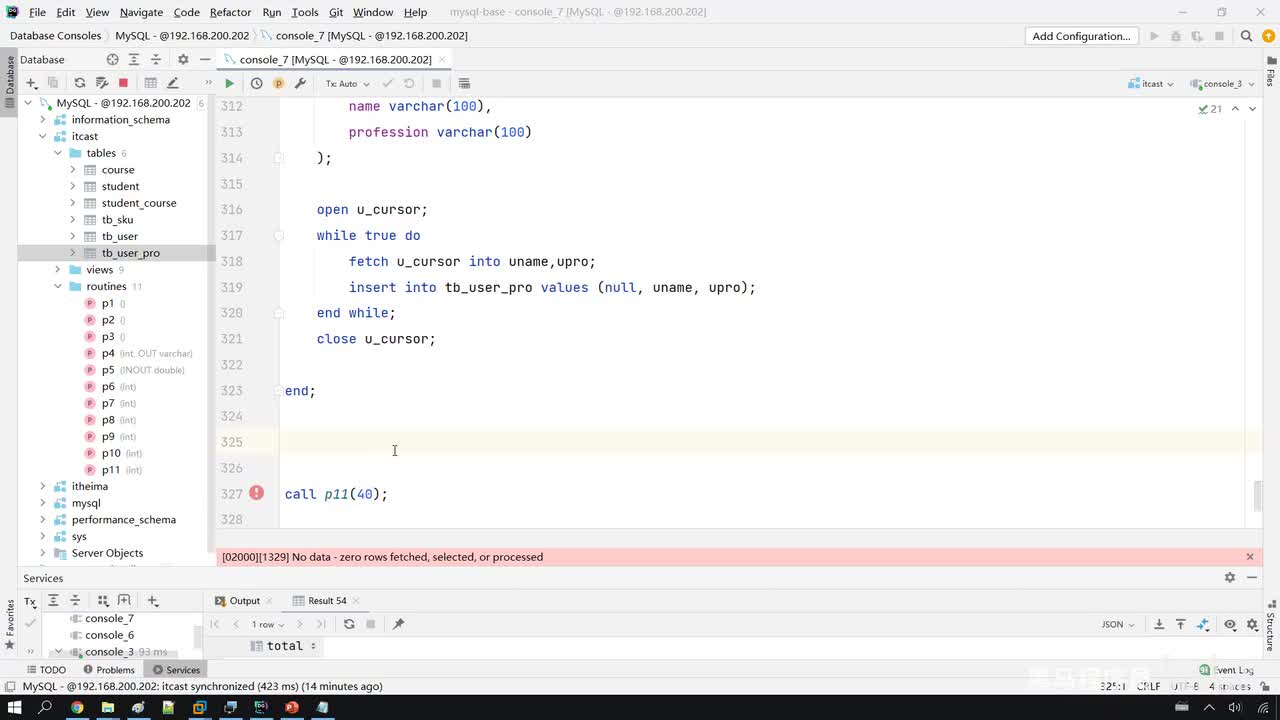Add a service with the plus icon
Screen dimensions: 1280x720
click(153, 601)
